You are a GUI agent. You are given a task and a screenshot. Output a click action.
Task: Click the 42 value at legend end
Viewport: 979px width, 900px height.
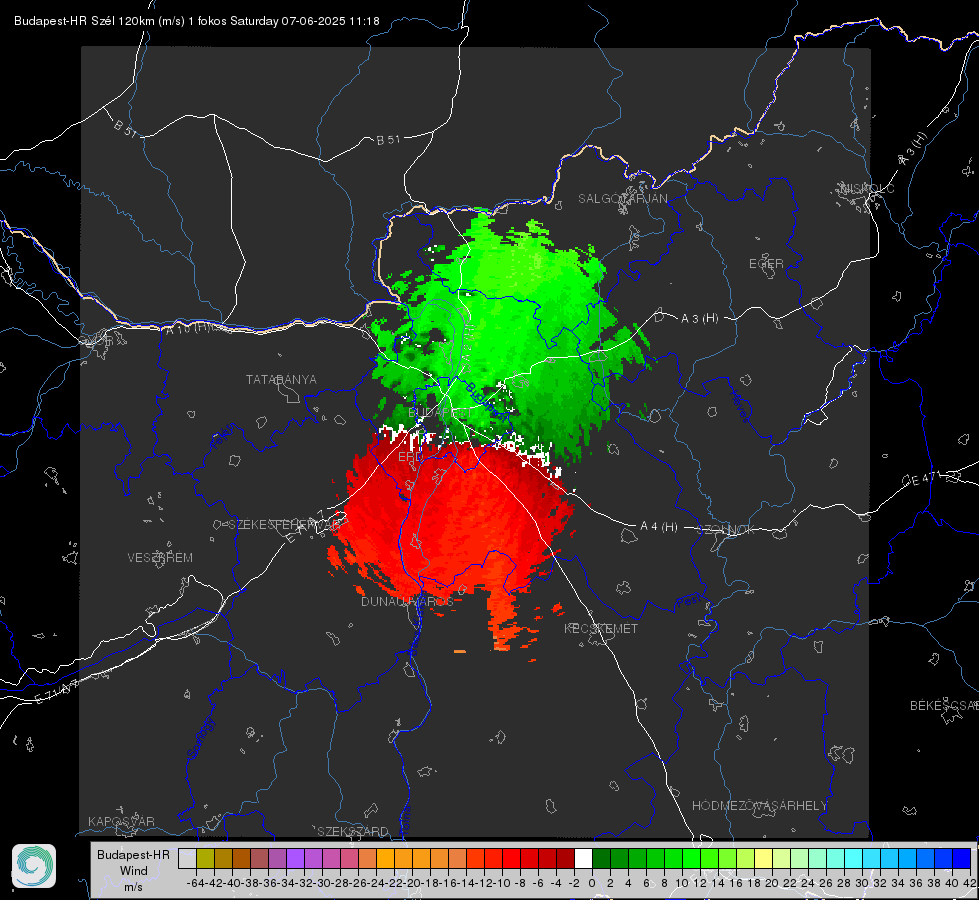pyautogui.click(x=969, y=883)
